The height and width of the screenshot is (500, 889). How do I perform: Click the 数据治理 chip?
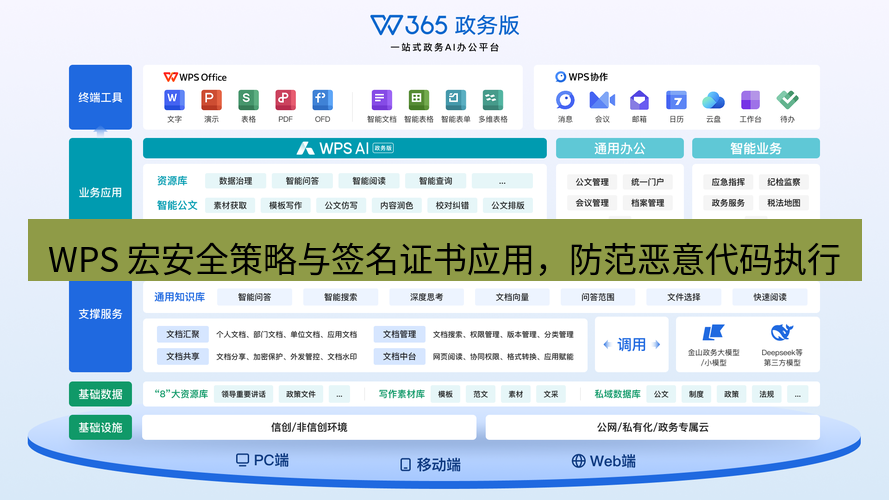235,181
